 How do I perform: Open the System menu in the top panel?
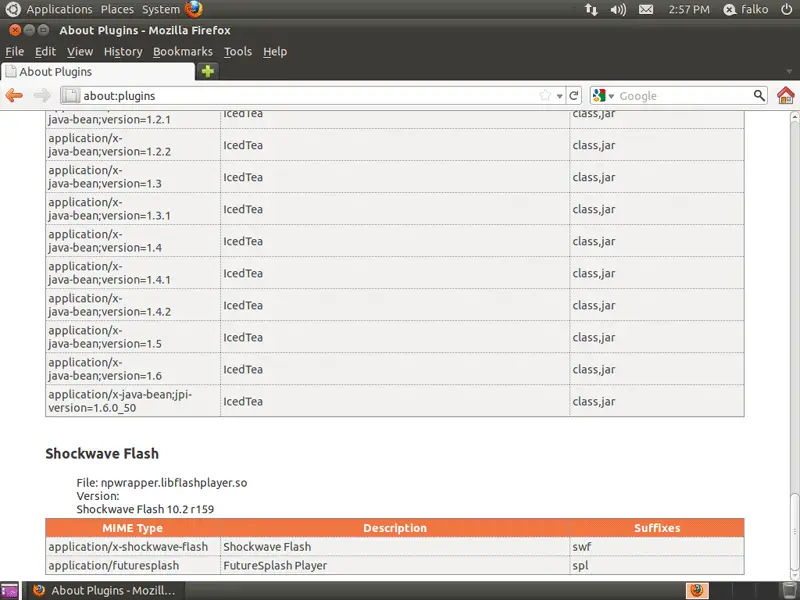[x=161, y=9]
